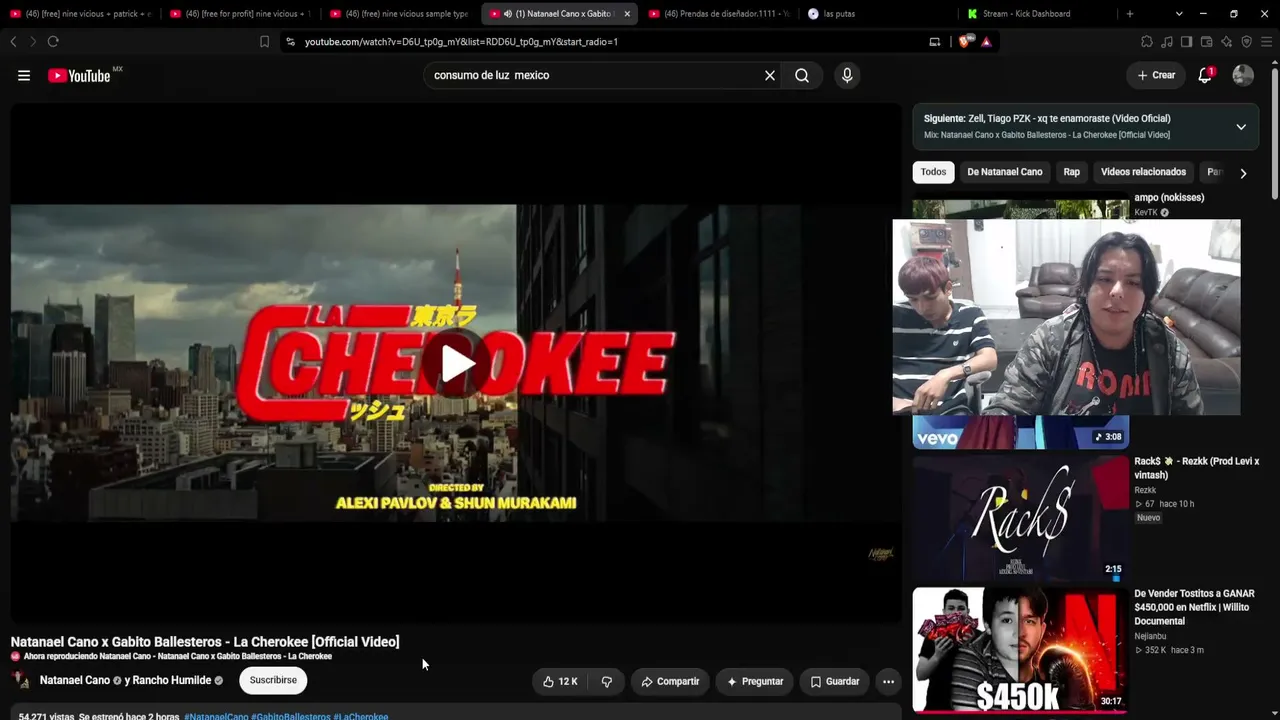Viewport: 1280px width, 720px height.
Task: Go to the YouTube home logo
Action: tap(80, 75)
